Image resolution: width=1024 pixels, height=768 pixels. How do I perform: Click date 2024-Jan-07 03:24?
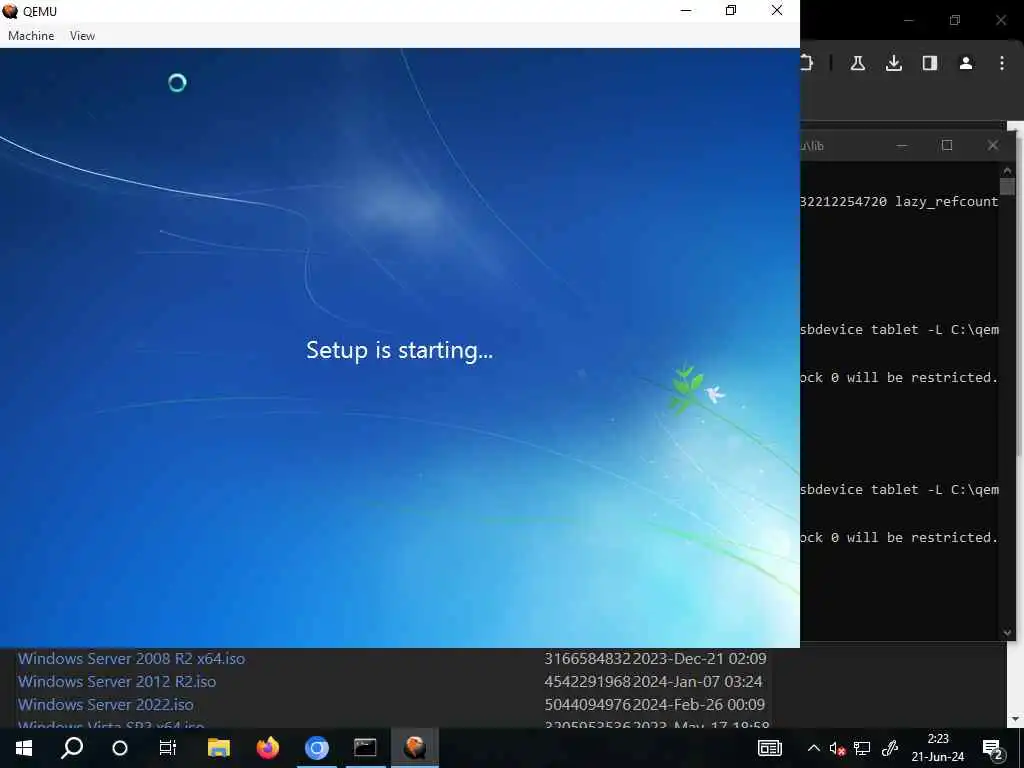[697, 681]
